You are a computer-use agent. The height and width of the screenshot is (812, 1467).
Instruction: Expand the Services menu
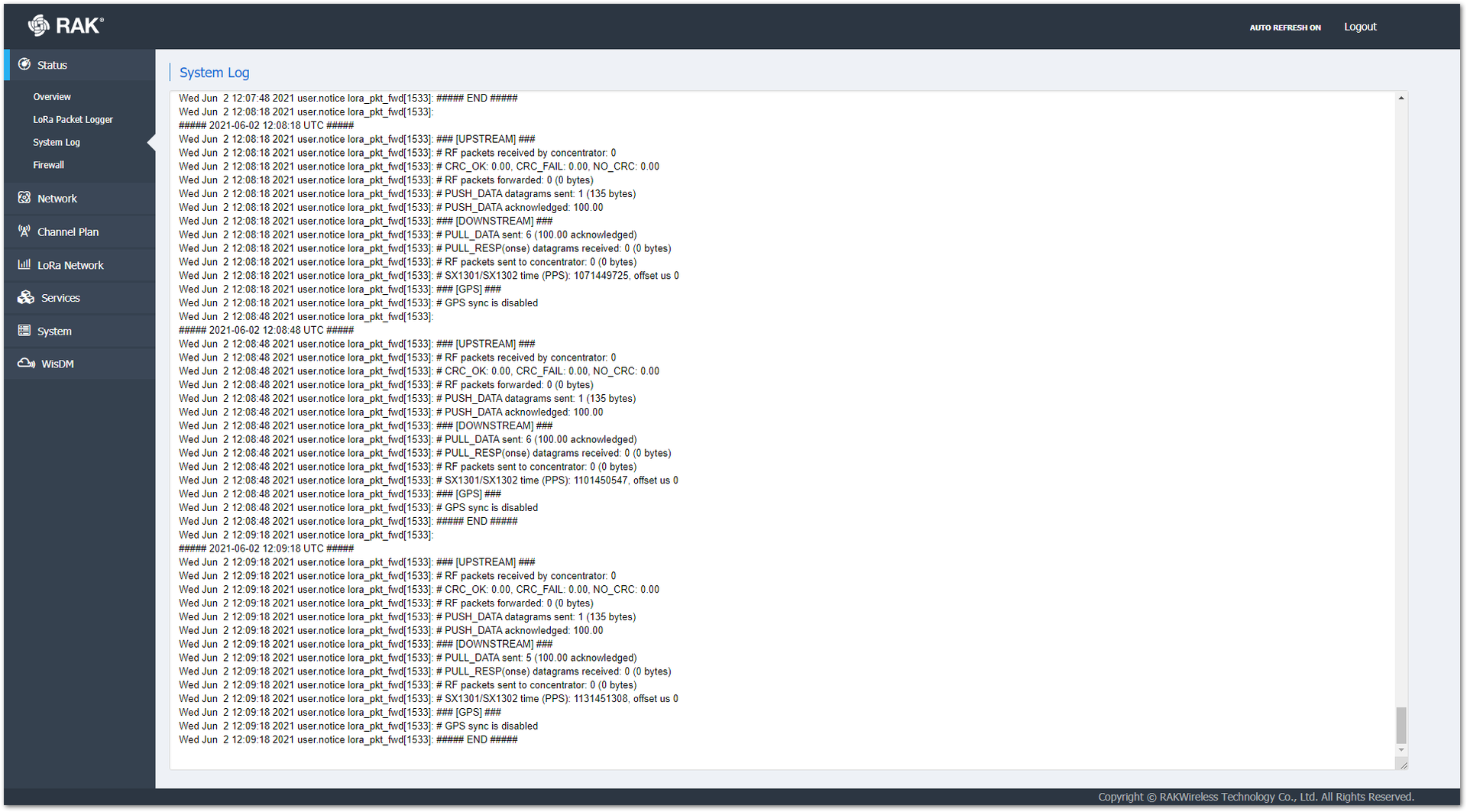coord(79,298)
